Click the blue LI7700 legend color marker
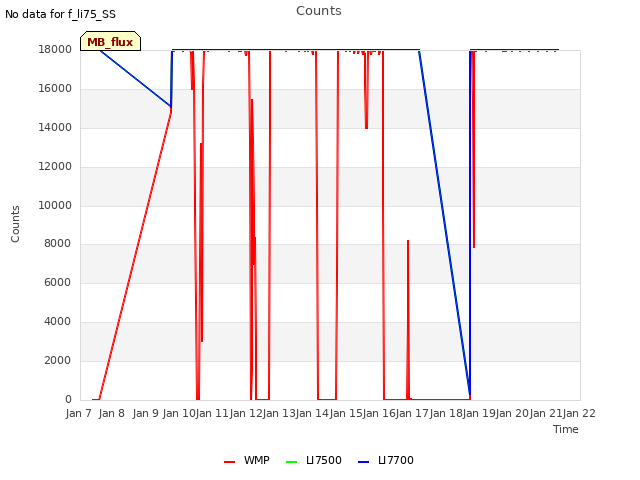Image resolution: width=640 pixels, height=480 pixels. coord(363,462)
